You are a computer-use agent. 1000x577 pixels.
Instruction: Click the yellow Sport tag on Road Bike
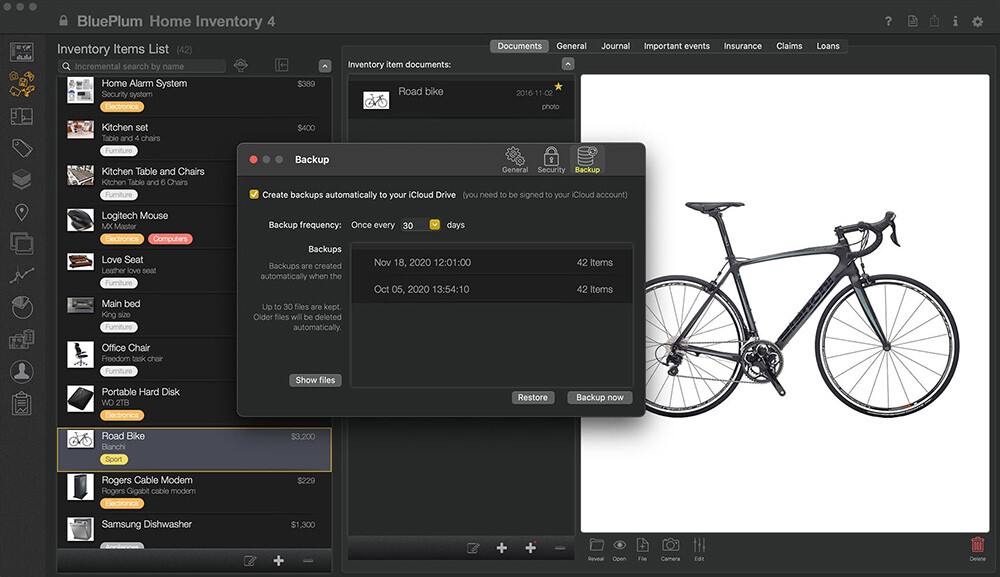point(114,459)
